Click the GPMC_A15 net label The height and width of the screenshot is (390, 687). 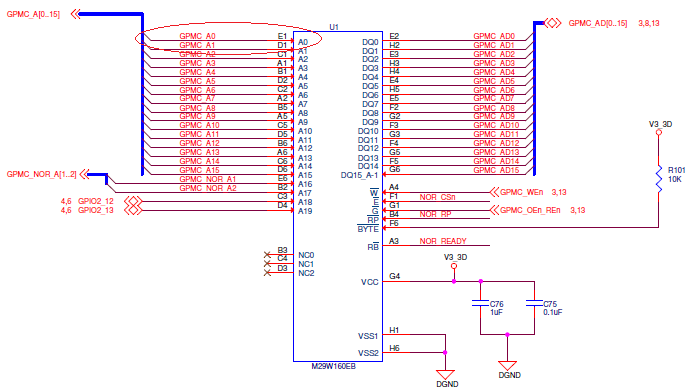tap(199, 170)
